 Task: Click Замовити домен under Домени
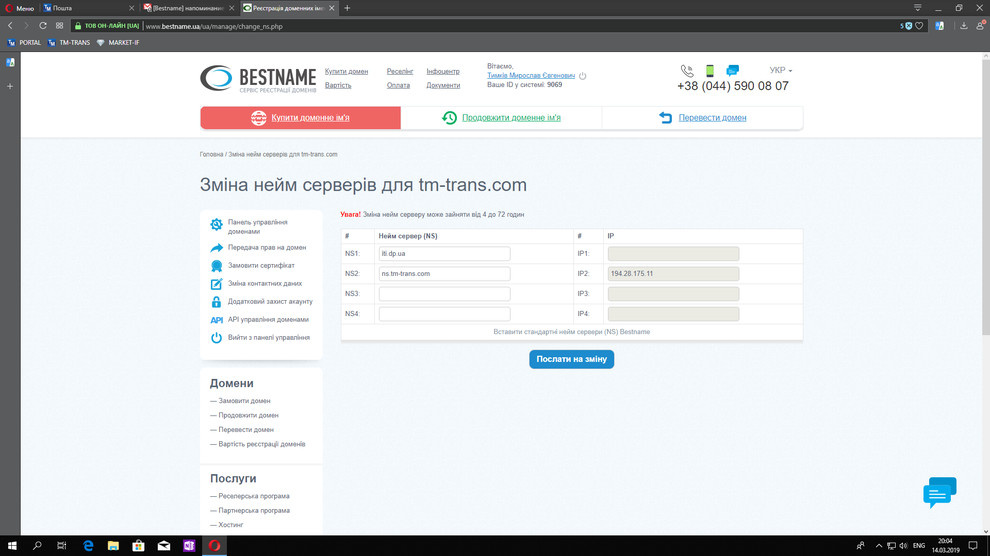coord(244,401)
